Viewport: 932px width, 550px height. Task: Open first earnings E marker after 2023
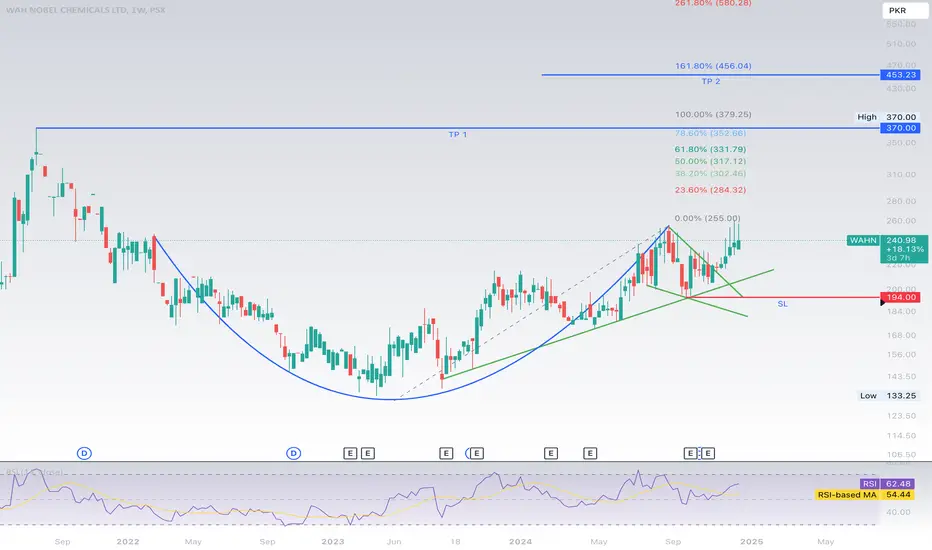(x=350, y=454)
